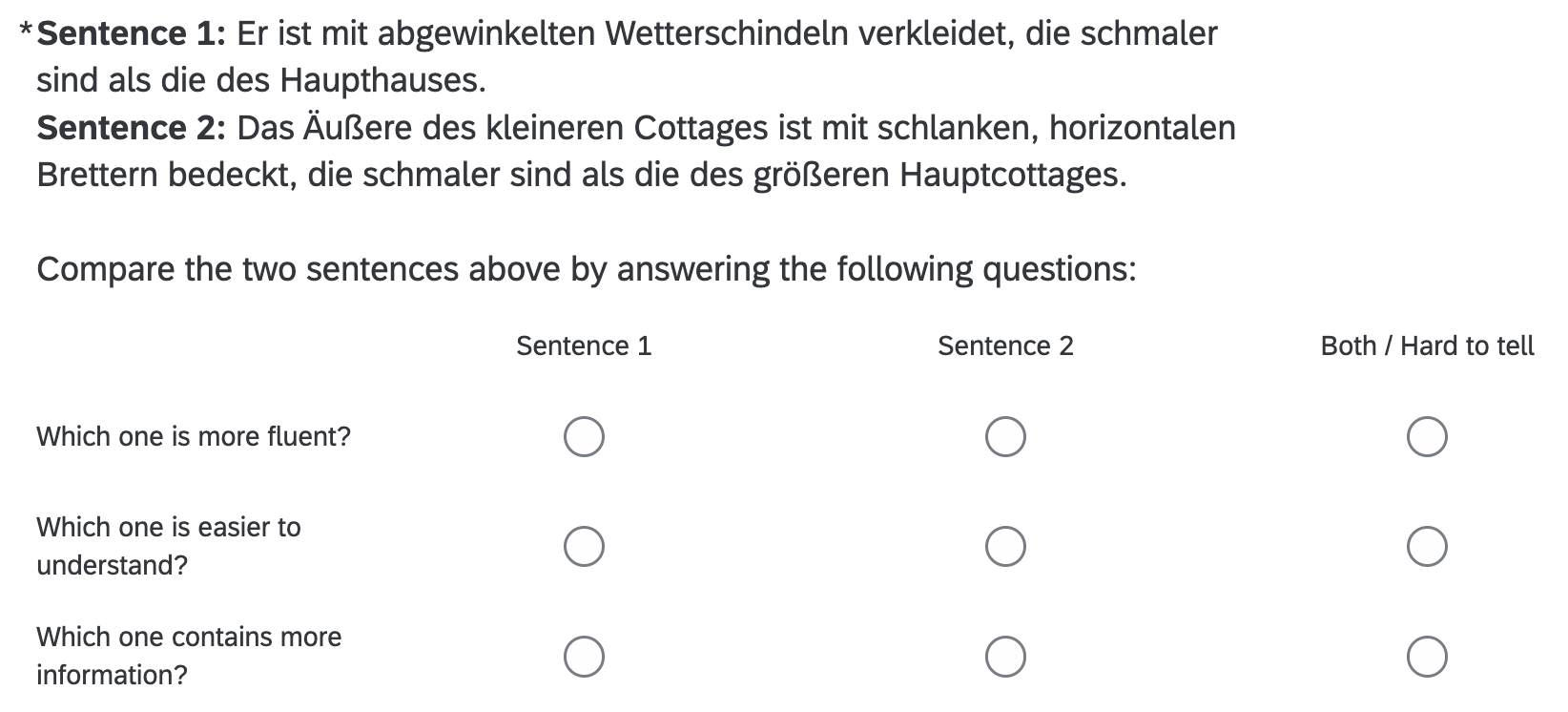
Task: Pick Both / Hard to tell for understanding
Action: [x=1427, y=547]
